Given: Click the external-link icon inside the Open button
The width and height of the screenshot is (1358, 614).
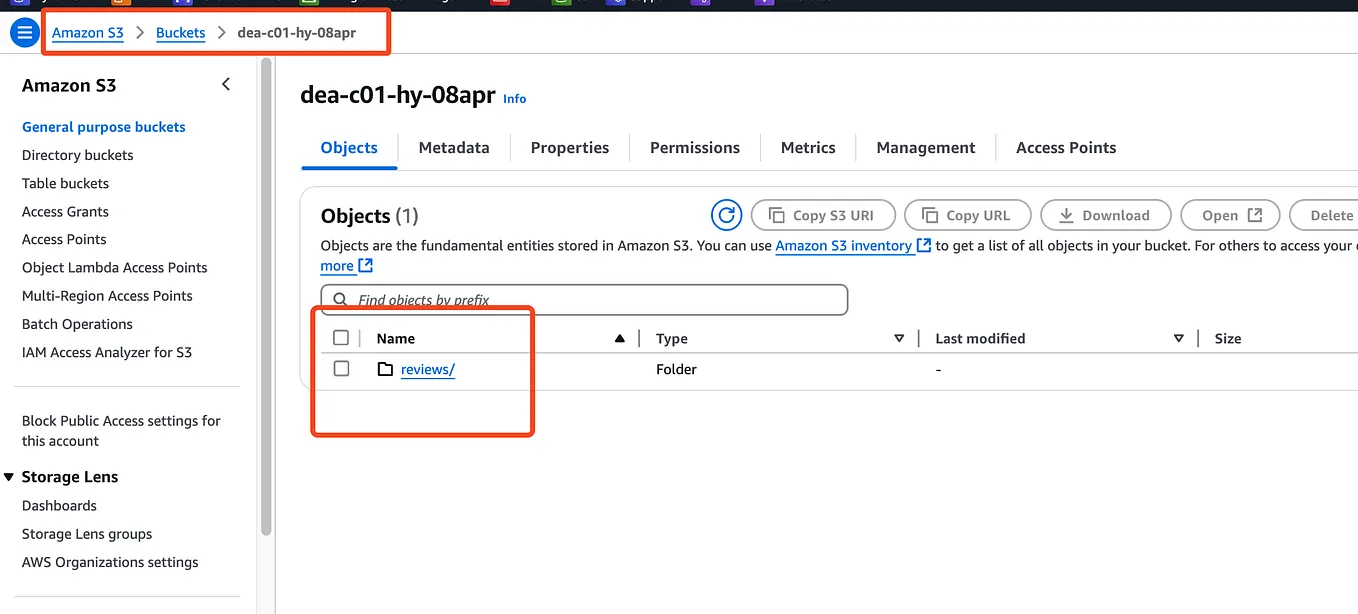Looking at the screenshot, I should pyautogui.click(x=1254, y=214).
